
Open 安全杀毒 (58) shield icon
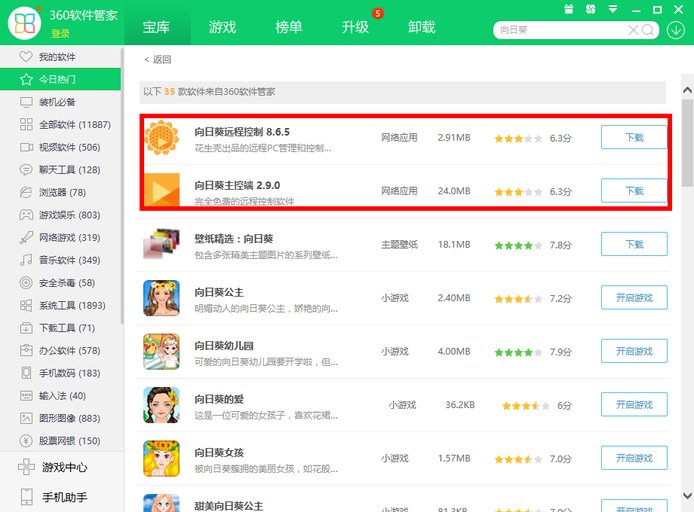click(26, 282)
